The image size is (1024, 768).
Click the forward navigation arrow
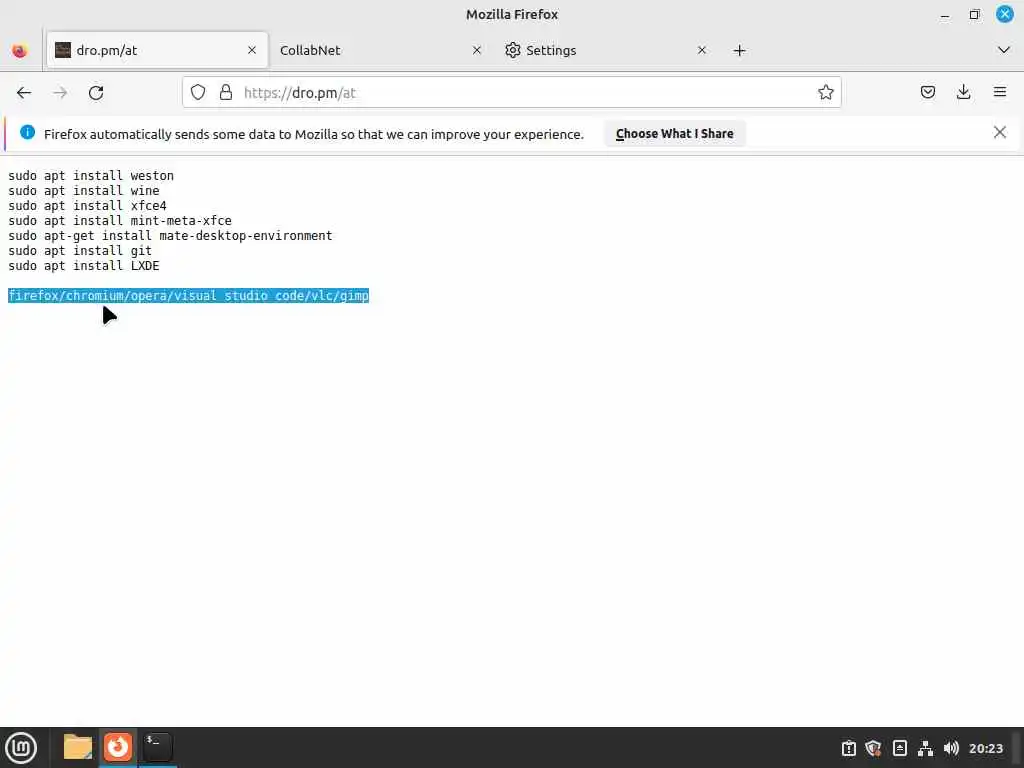pos(60,93)
